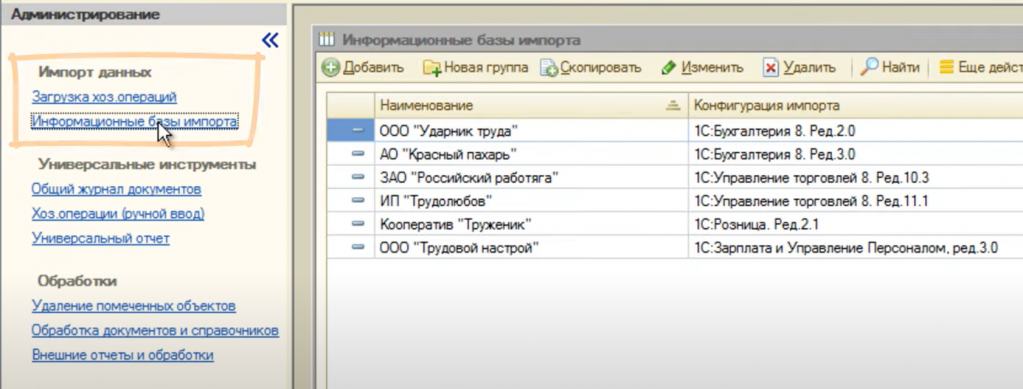Open Удаление помеченных объектов link
The height and width of the screenshot is (389, 1023).
134,306
